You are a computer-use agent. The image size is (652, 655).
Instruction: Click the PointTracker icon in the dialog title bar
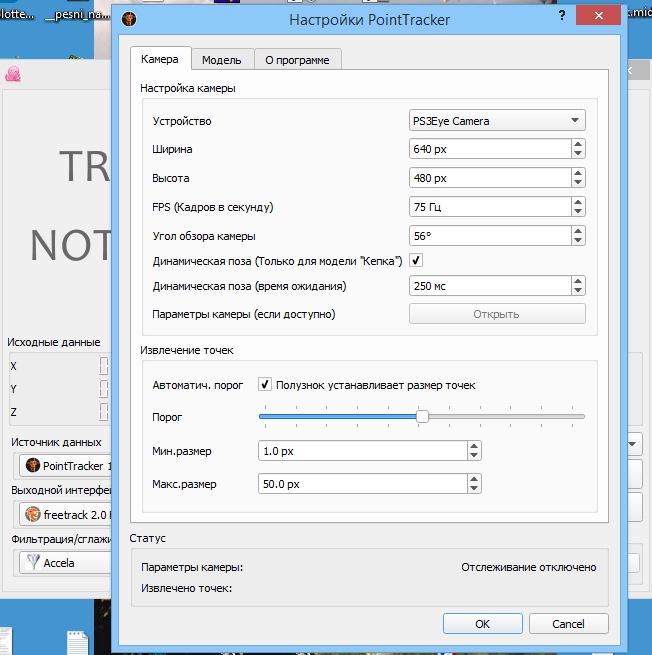coord(129,19)
